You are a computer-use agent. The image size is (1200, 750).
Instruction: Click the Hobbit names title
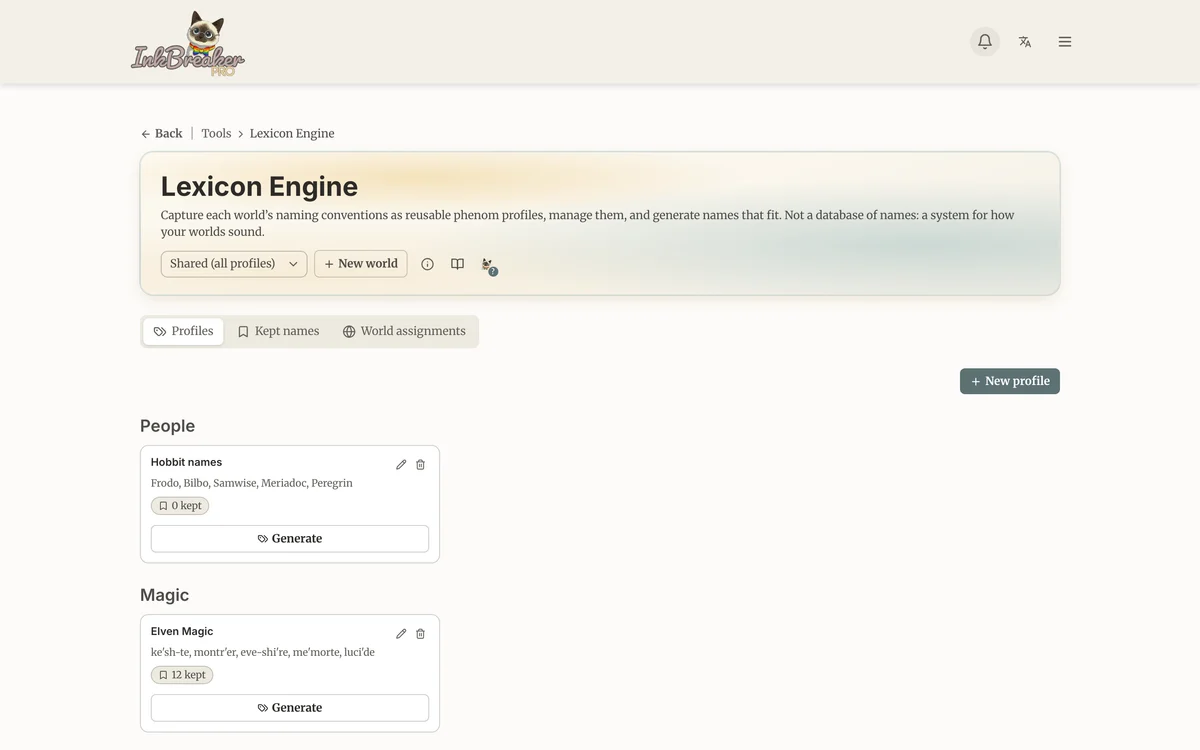point(186,462)
